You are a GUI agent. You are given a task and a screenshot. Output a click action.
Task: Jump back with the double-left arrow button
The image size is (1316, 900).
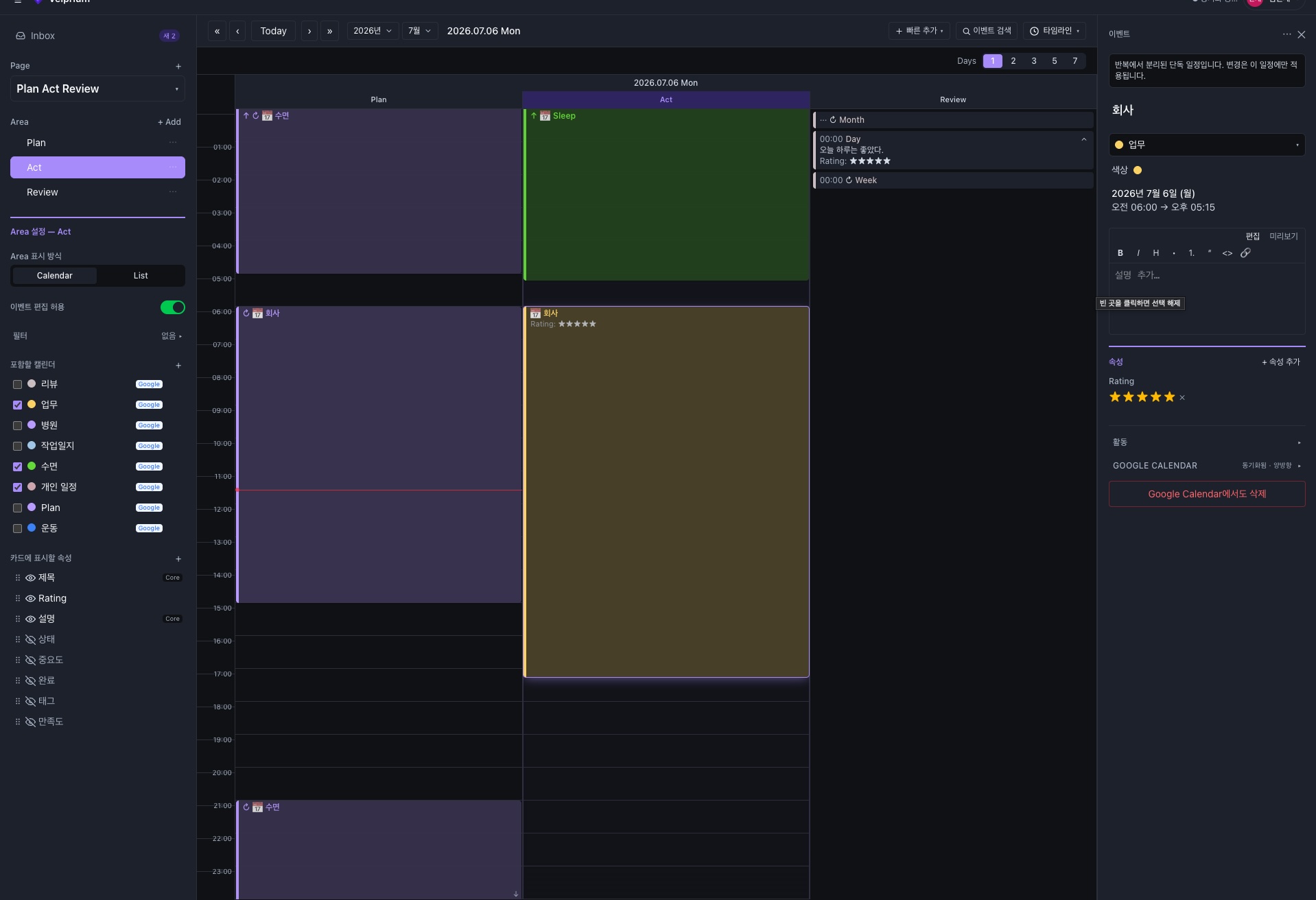(217, 31)
